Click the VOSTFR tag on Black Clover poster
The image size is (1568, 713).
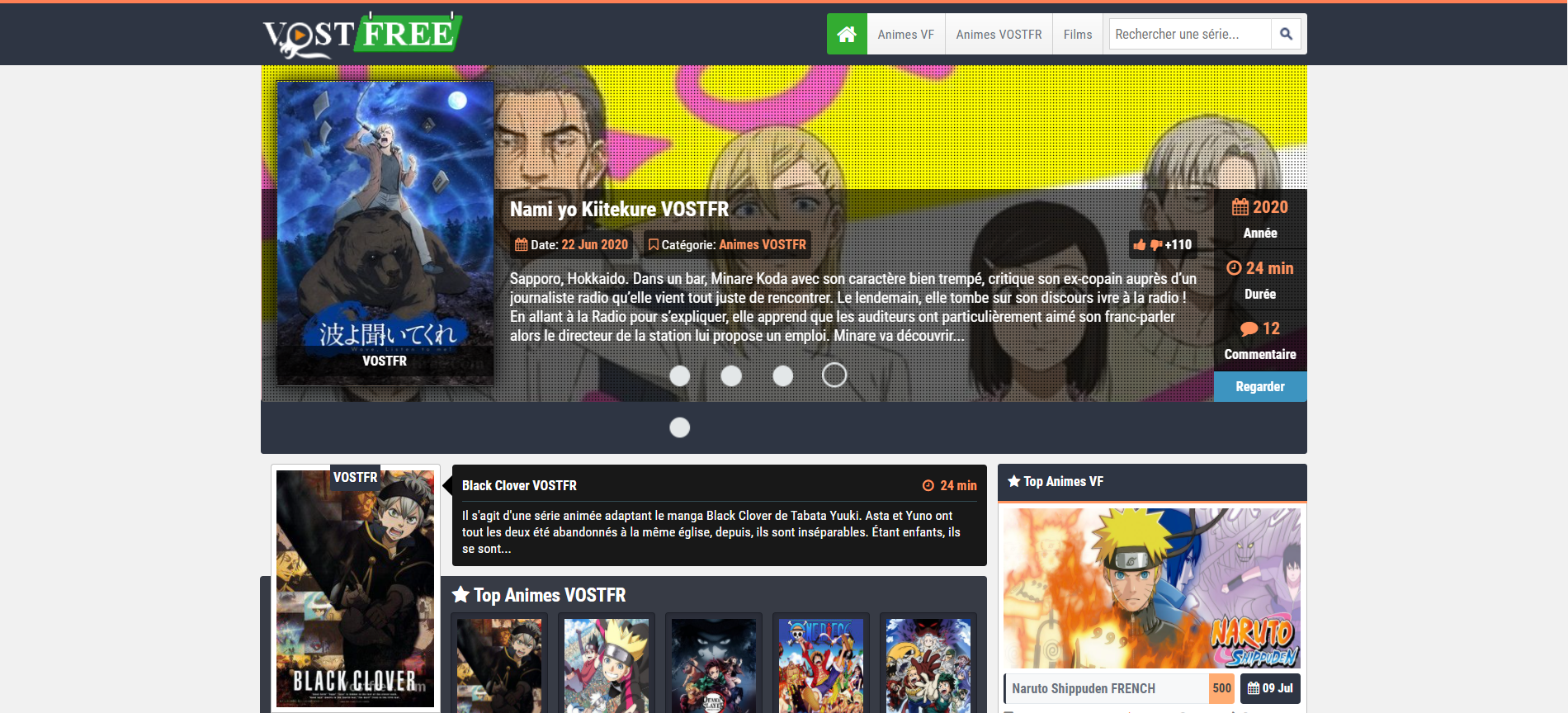[x=356, y=477]
